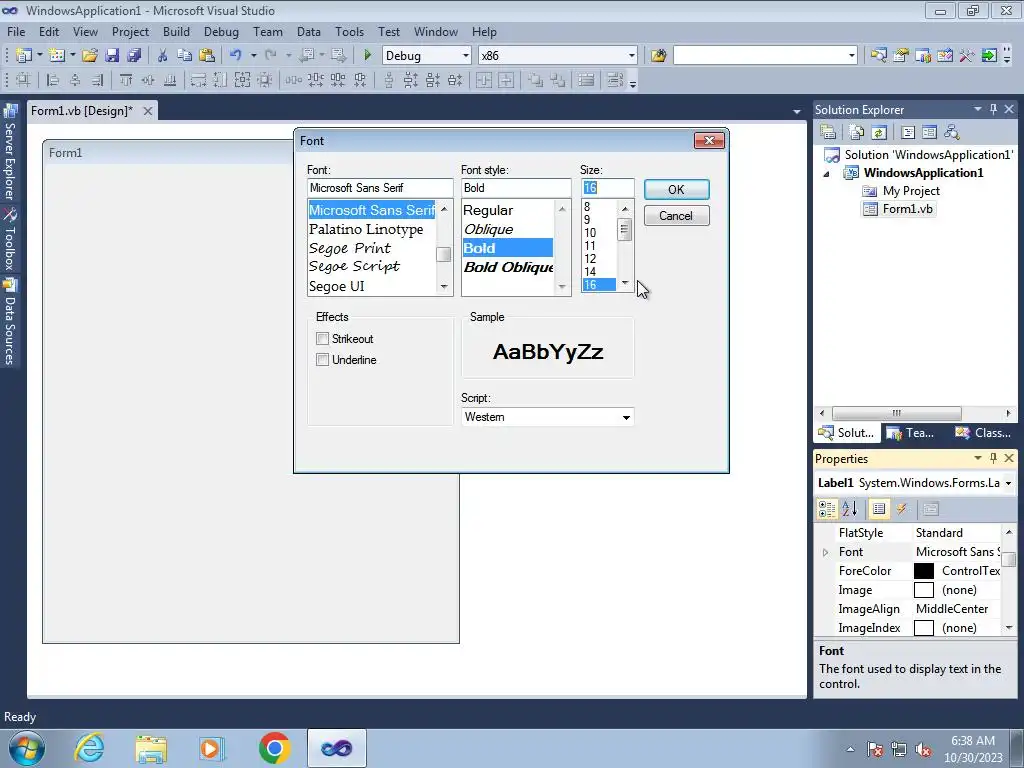Click Show All Files in Solution Explorer

(x=857, y=132)
